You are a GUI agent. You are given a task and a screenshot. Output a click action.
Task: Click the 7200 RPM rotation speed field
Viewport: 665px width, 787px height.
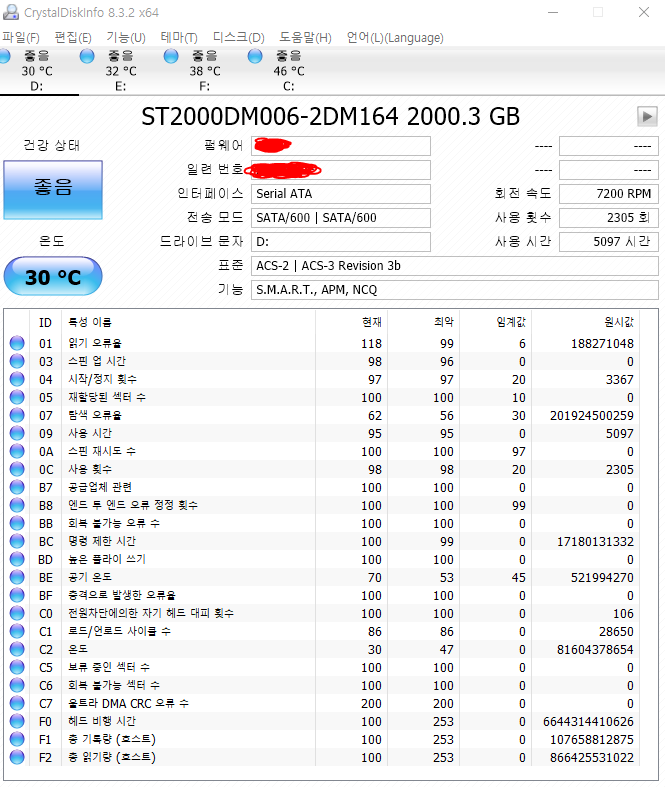(609, 194)
